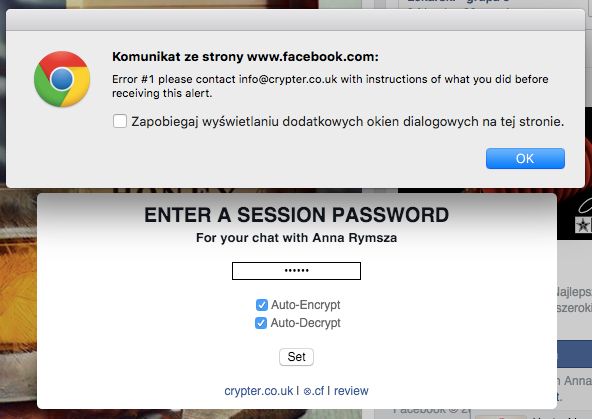Viewport: 592px width, 419px height.
Task: Click the Anna Rymsza name in subtitle
Action: click(355, 238)
